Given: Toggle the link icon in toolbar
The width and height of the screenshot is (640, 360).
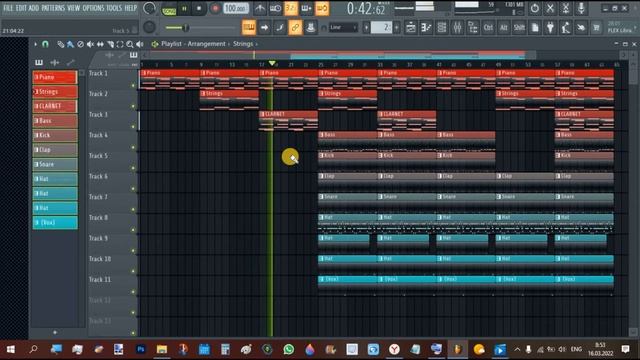Looking at the screenshot, I should pyautogui.click(x=295, y=27).
